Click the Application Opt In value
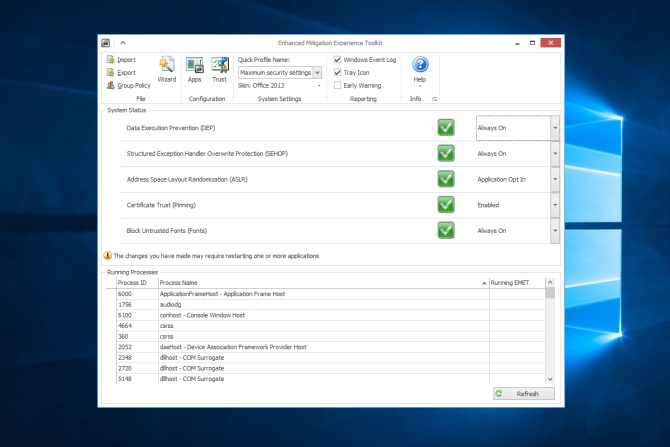This screenshot has width=670, height=447. [x=502, y=179]
